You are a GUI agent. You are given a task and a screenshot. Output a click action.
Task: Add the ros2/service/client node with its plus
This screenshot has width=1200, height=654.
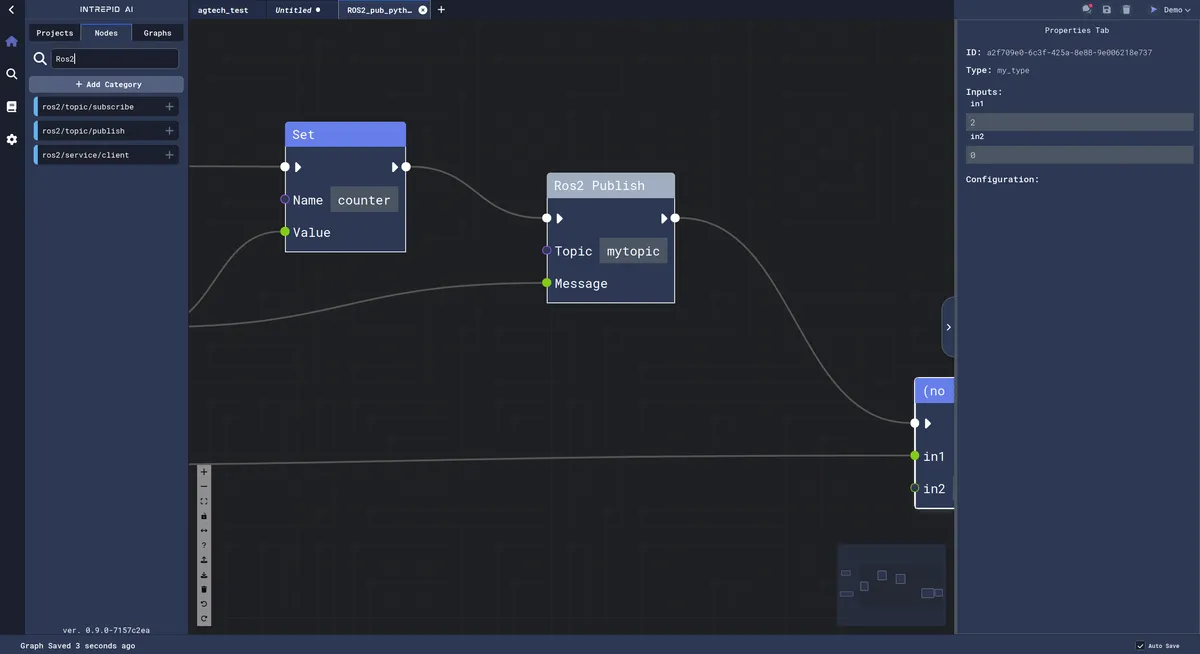click(x=169, y=155)
